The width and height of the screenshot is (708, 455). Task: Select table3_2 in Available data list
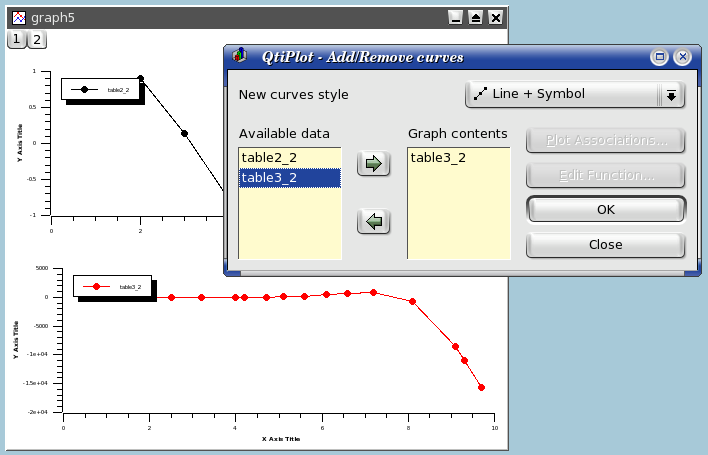point(289,177)
